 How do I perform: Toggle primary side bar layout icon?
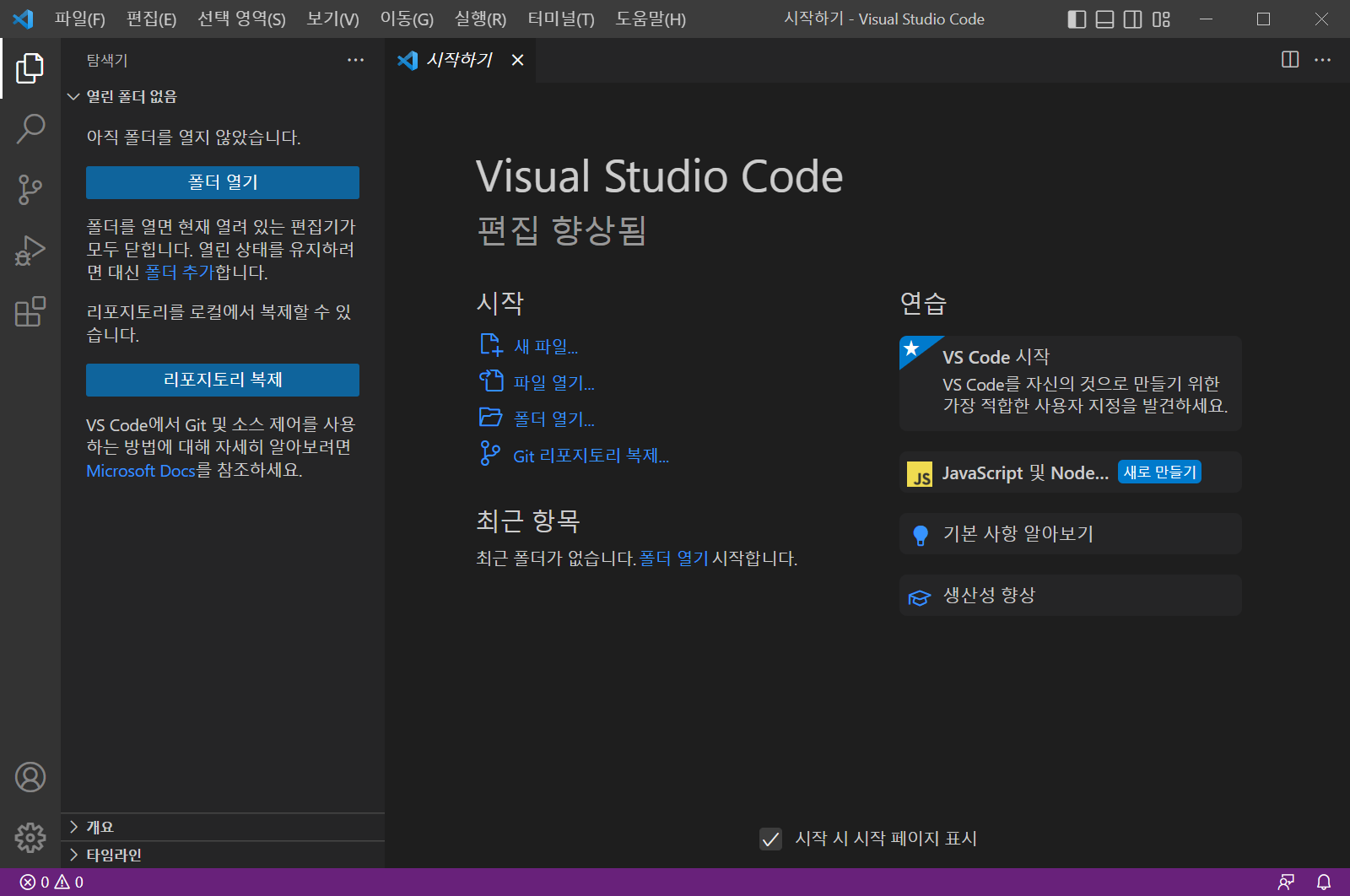coord(1077,19)
